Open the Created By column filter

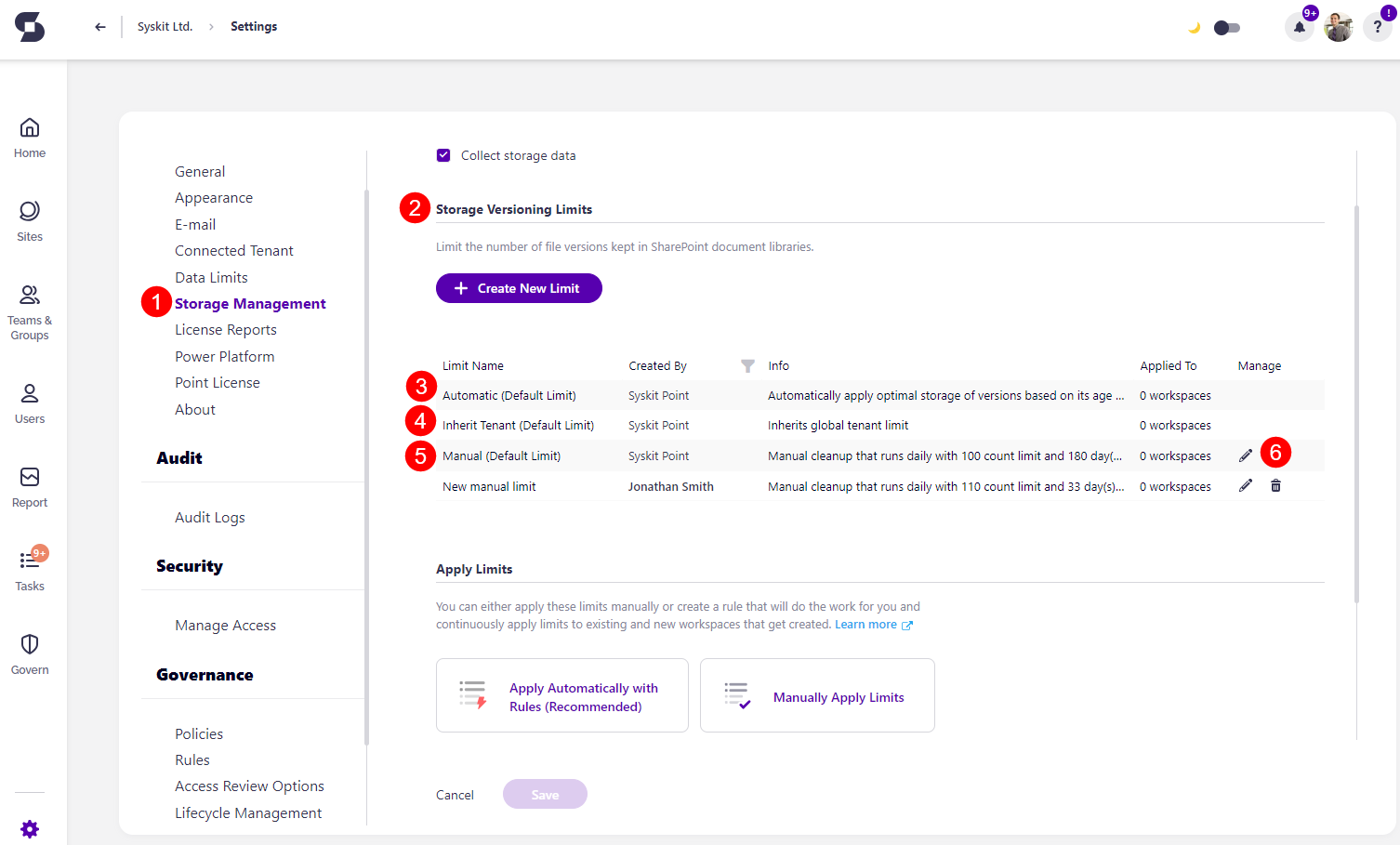(747, 366)
